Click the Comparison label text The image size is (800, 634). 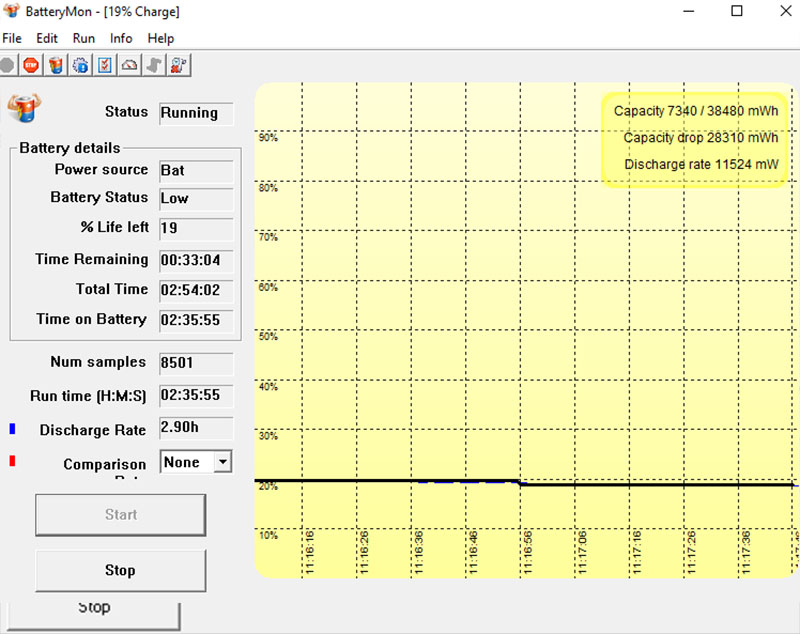105,464
